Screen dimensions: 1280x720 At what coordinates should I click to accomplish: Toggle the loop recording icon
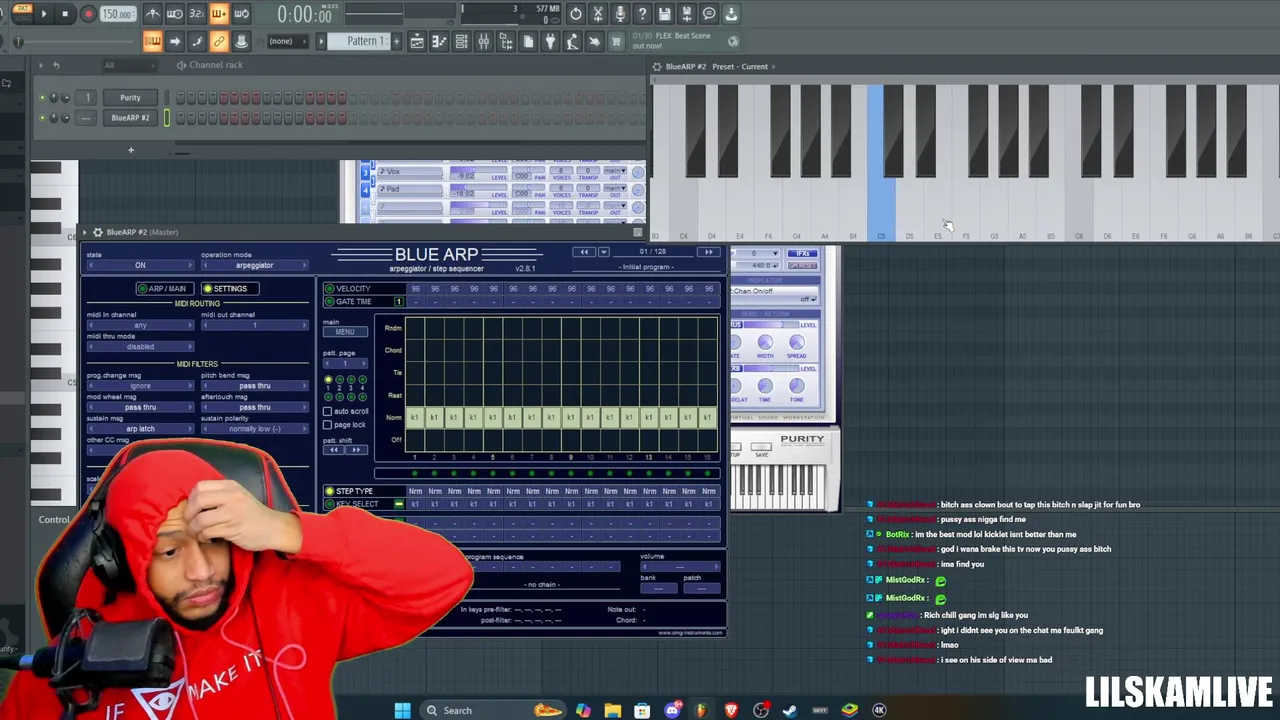pos(241,14)
